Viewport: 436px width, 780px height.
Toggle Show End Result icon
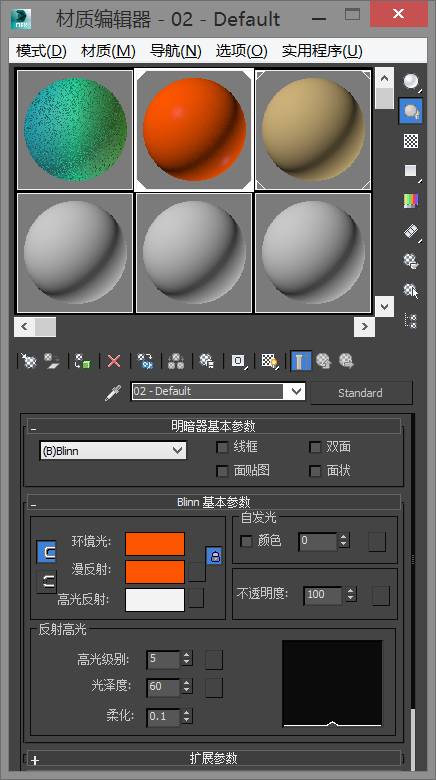click(301, 361)
